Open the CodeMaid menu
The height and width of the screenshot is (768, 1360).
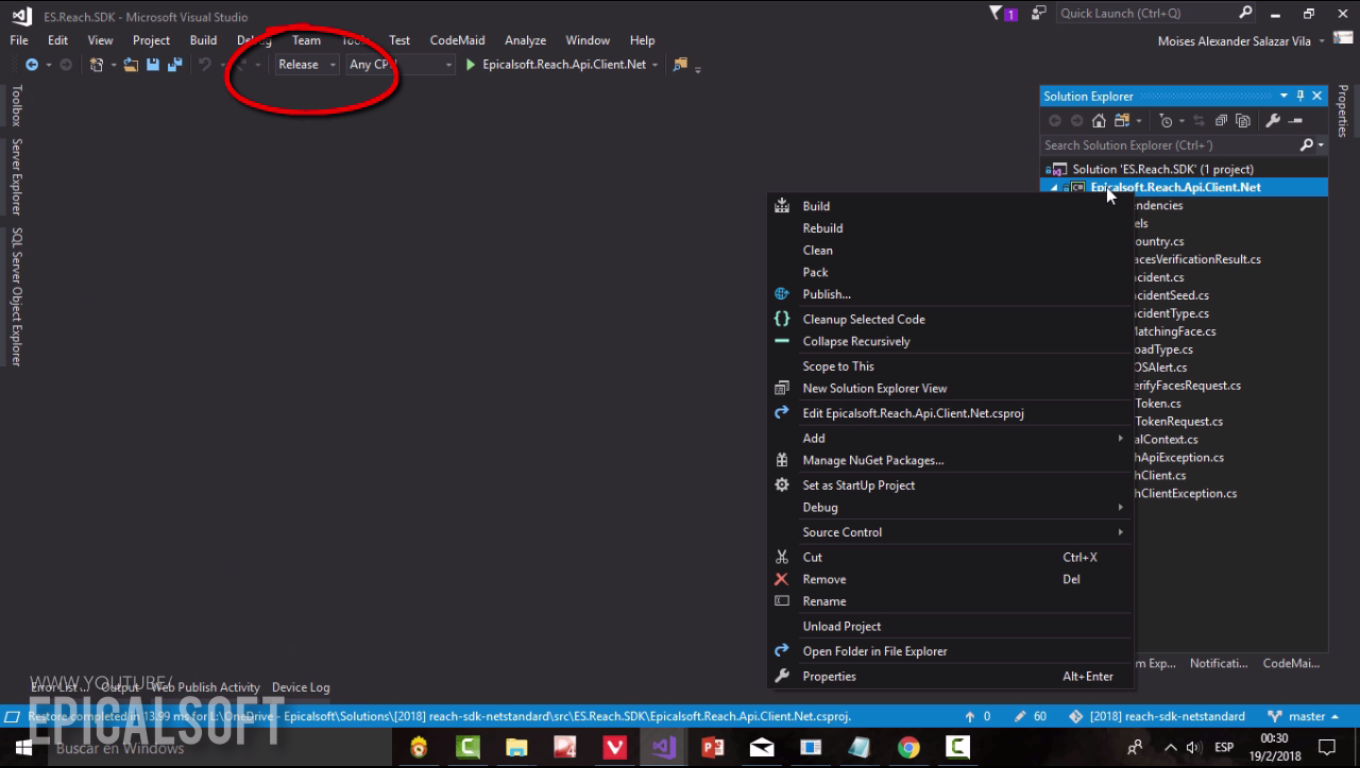pos(457,40)
